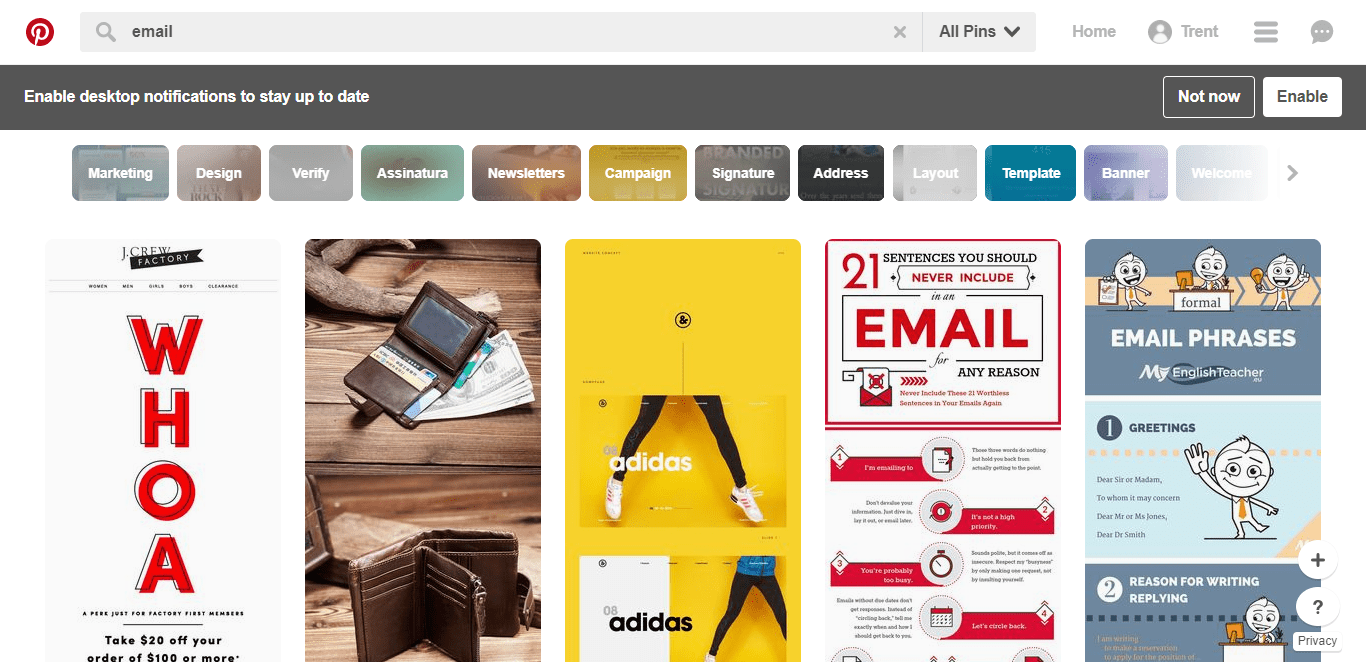Open the question mark help button
Viewport: 1366px width, 662px height.
click(x=1318, y=607)
